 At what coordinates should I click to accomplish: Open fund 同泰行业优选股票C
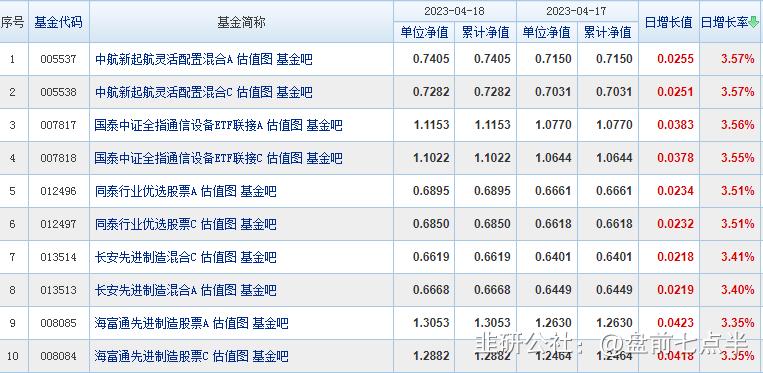pos(146,224)
